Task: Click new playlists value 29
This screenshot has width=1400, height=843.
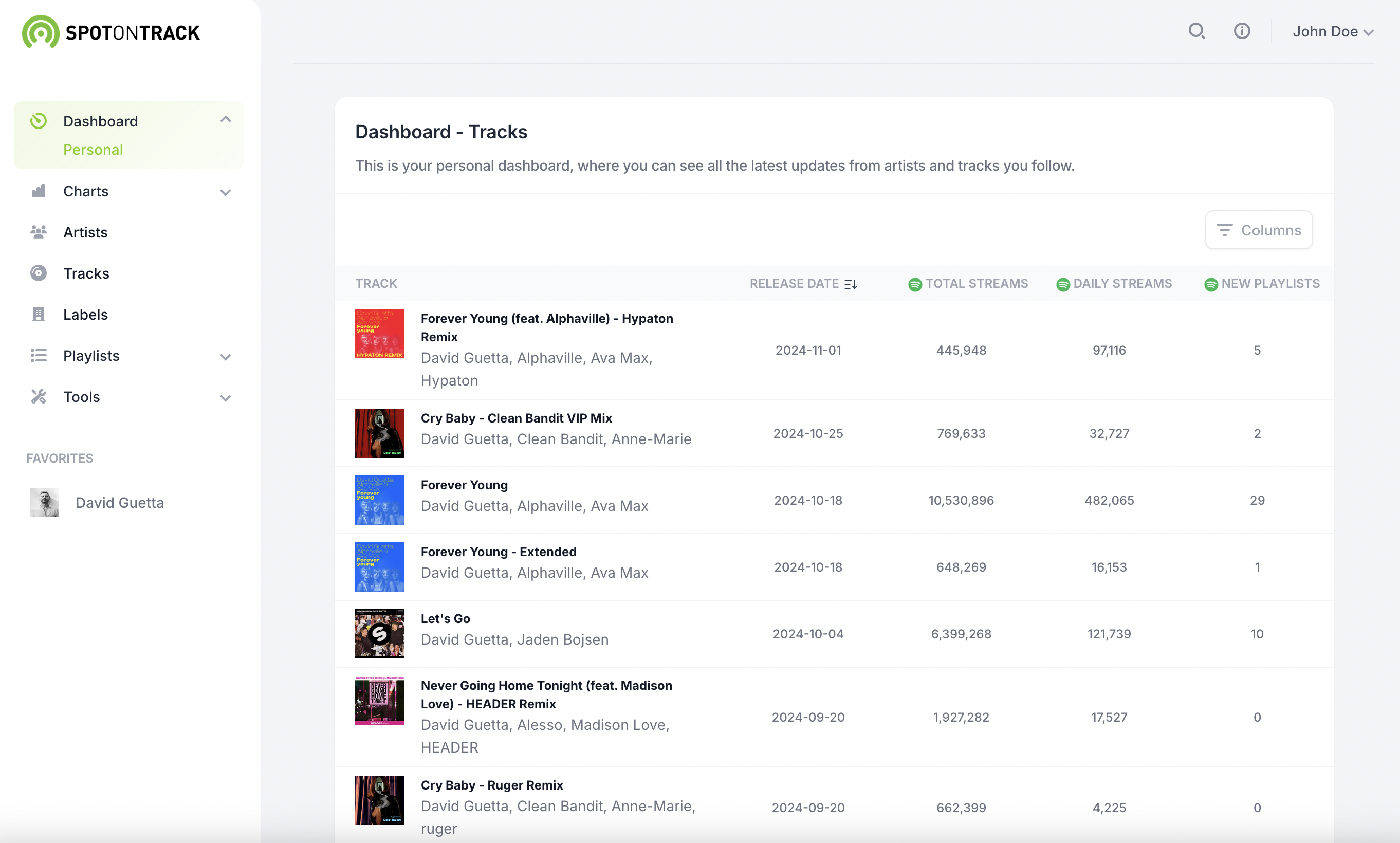Action: click(1258, 501)
